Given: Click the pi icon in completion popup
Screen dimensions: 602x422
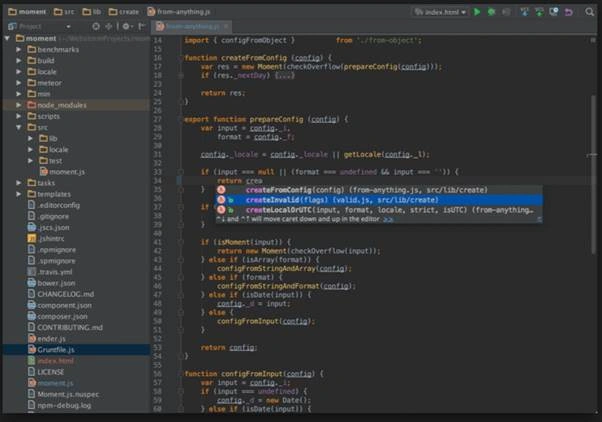Looking at the screenshot, I should pos(539,219).
